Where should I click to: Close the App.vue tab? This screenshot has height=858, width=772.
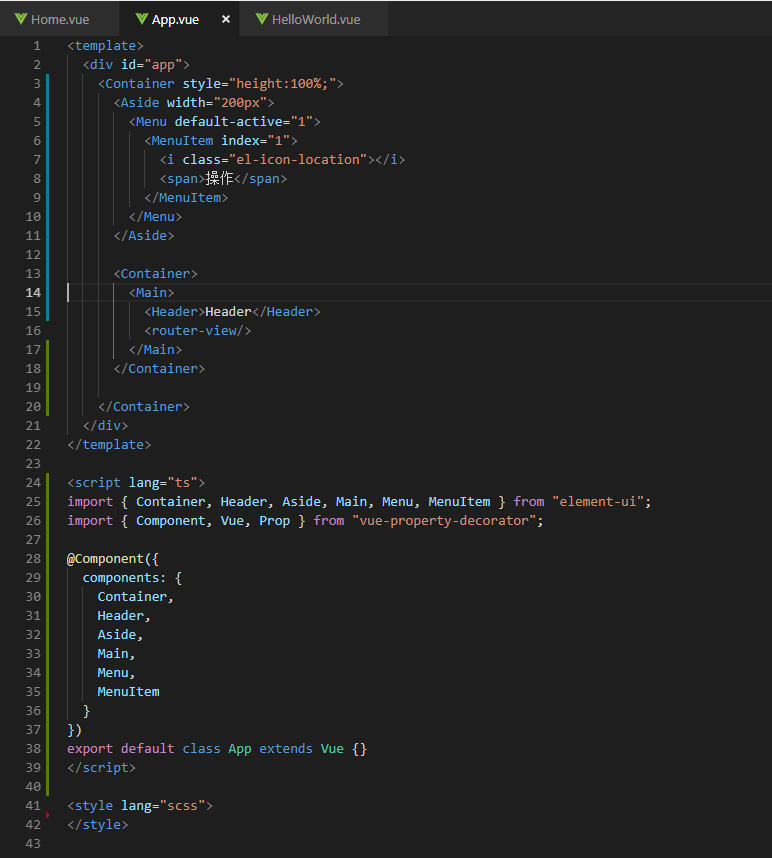(225, 19)
